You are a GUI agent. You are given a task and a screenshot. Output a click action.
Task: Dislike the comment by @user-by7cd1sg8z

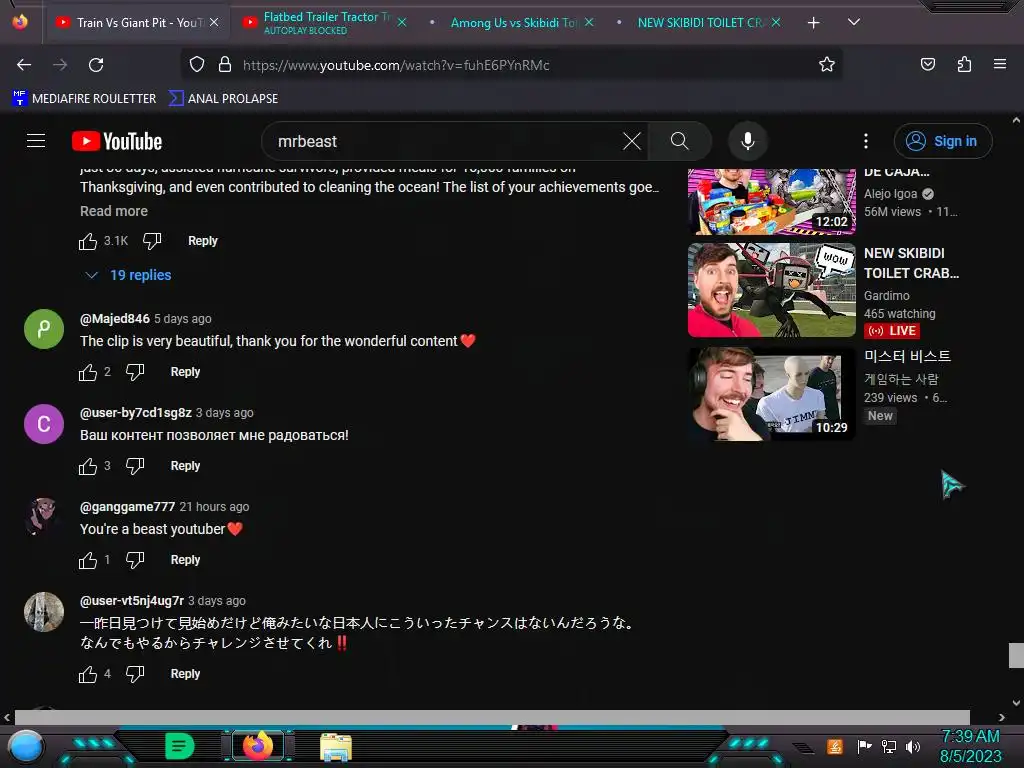point(135,466)
